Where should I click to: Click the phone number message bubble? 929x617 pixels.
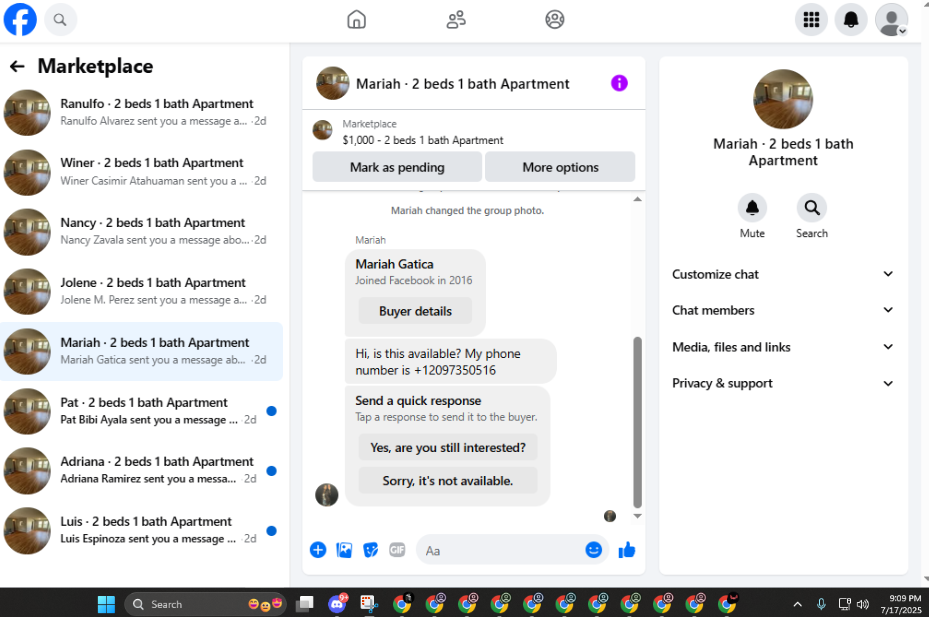tap(450, 362)
